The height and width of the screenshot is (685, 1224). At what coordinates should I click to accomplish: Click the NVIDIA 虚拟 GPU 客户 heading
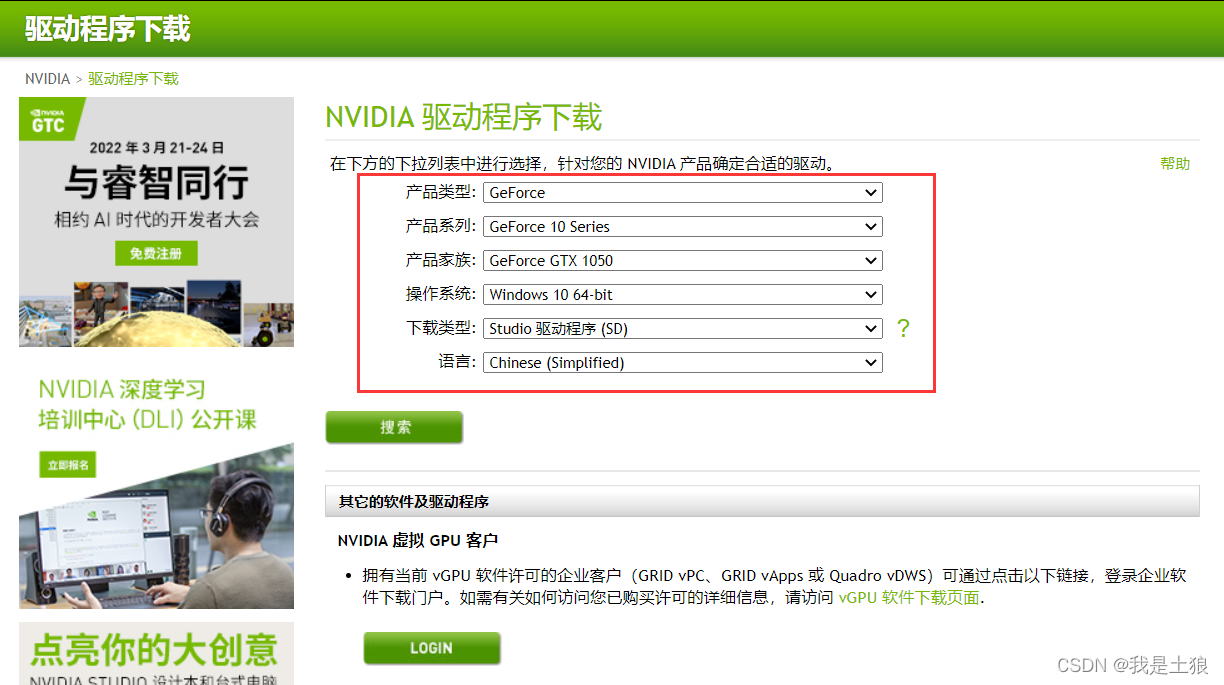pyautogui.click(x=418, y=541)
